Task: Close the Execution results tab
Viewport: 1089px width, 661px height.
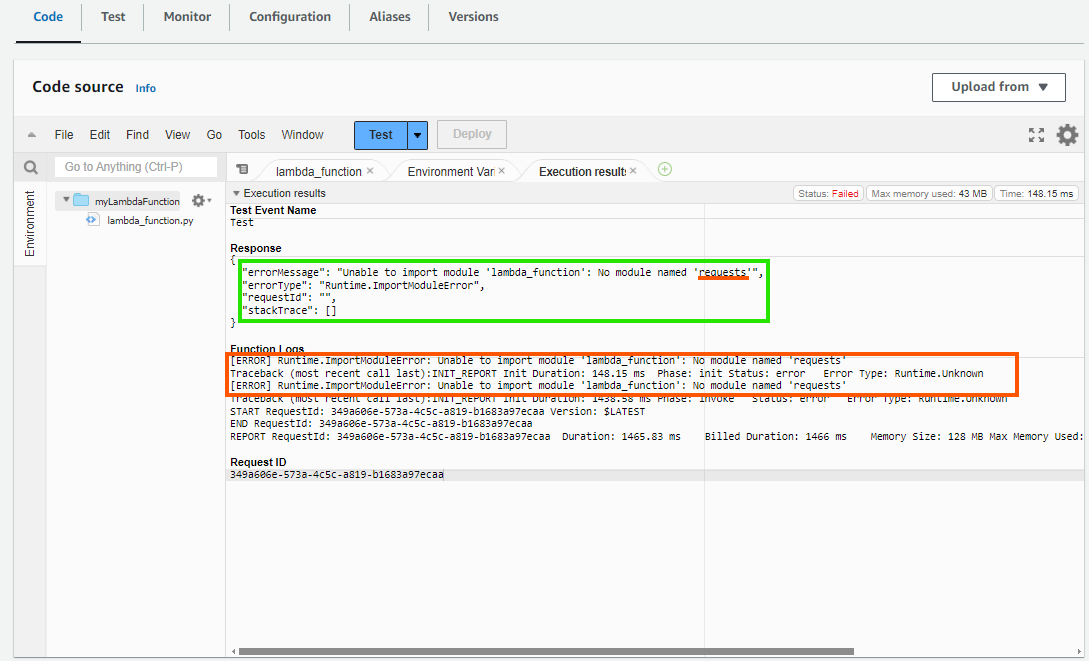Action: pos(635,171)
